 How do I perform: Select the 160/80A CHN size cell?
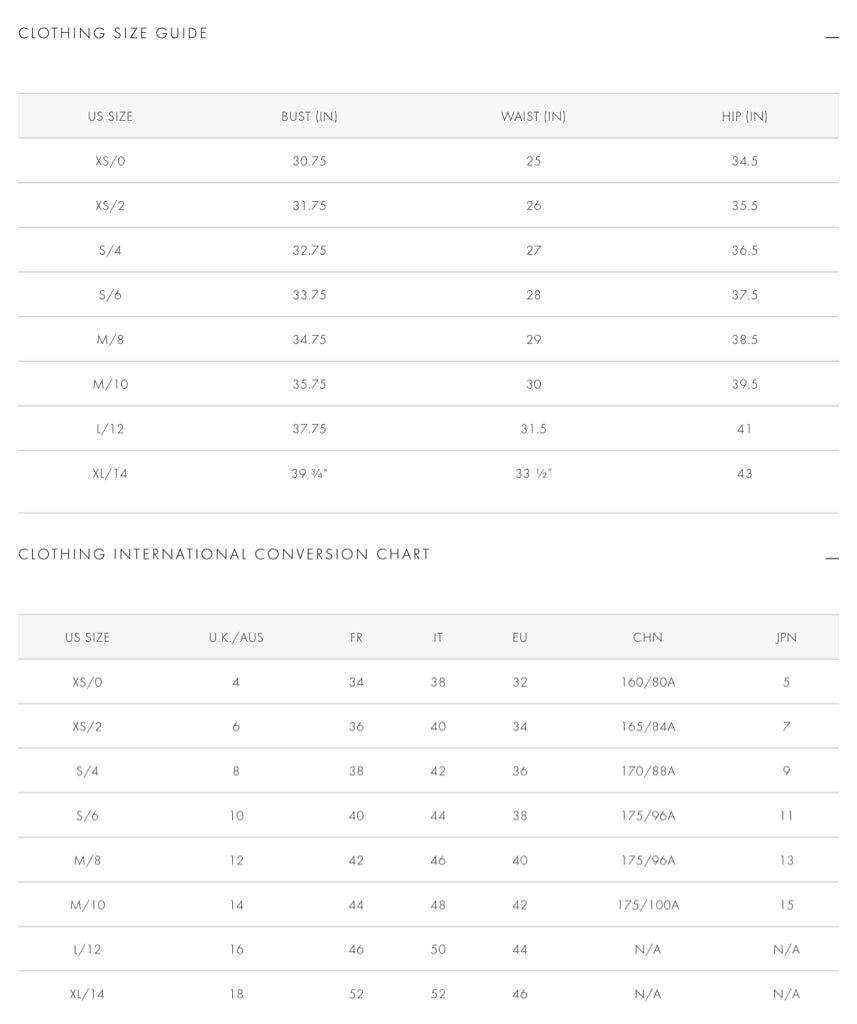tap(647, 682)
